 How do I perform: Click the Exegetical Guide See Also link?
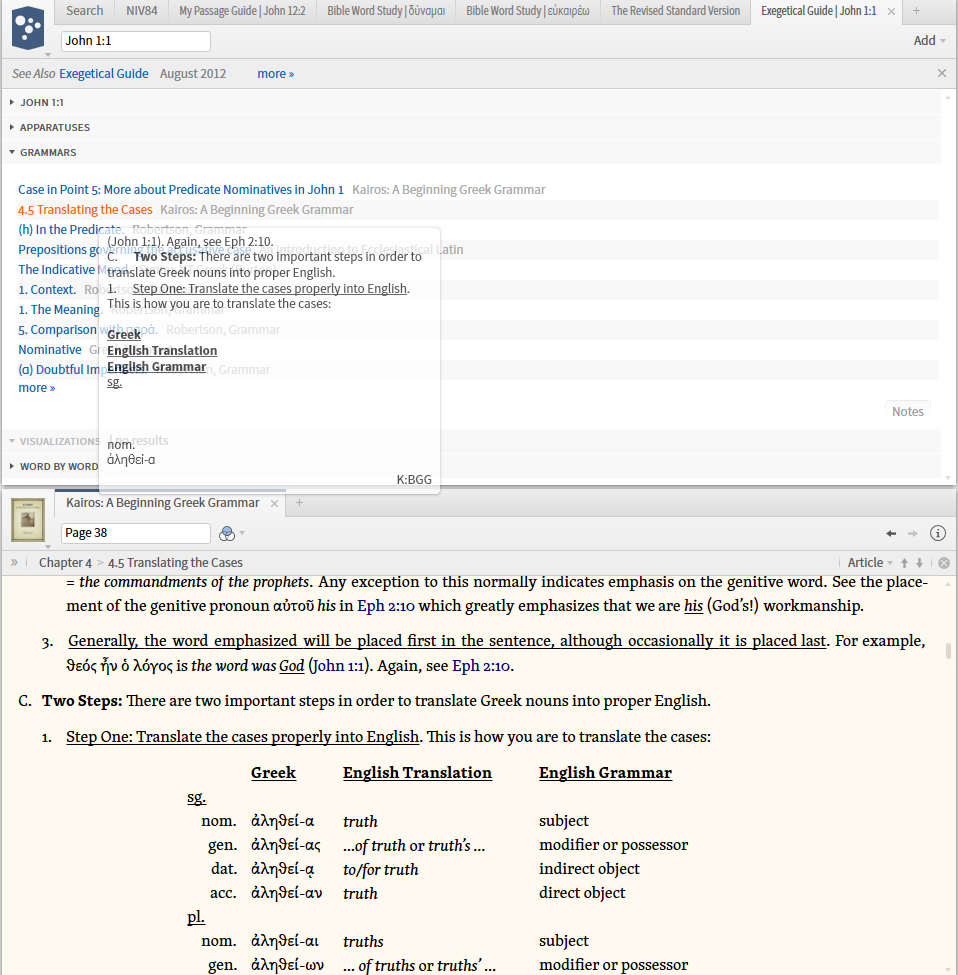click(x=104, y=73)
